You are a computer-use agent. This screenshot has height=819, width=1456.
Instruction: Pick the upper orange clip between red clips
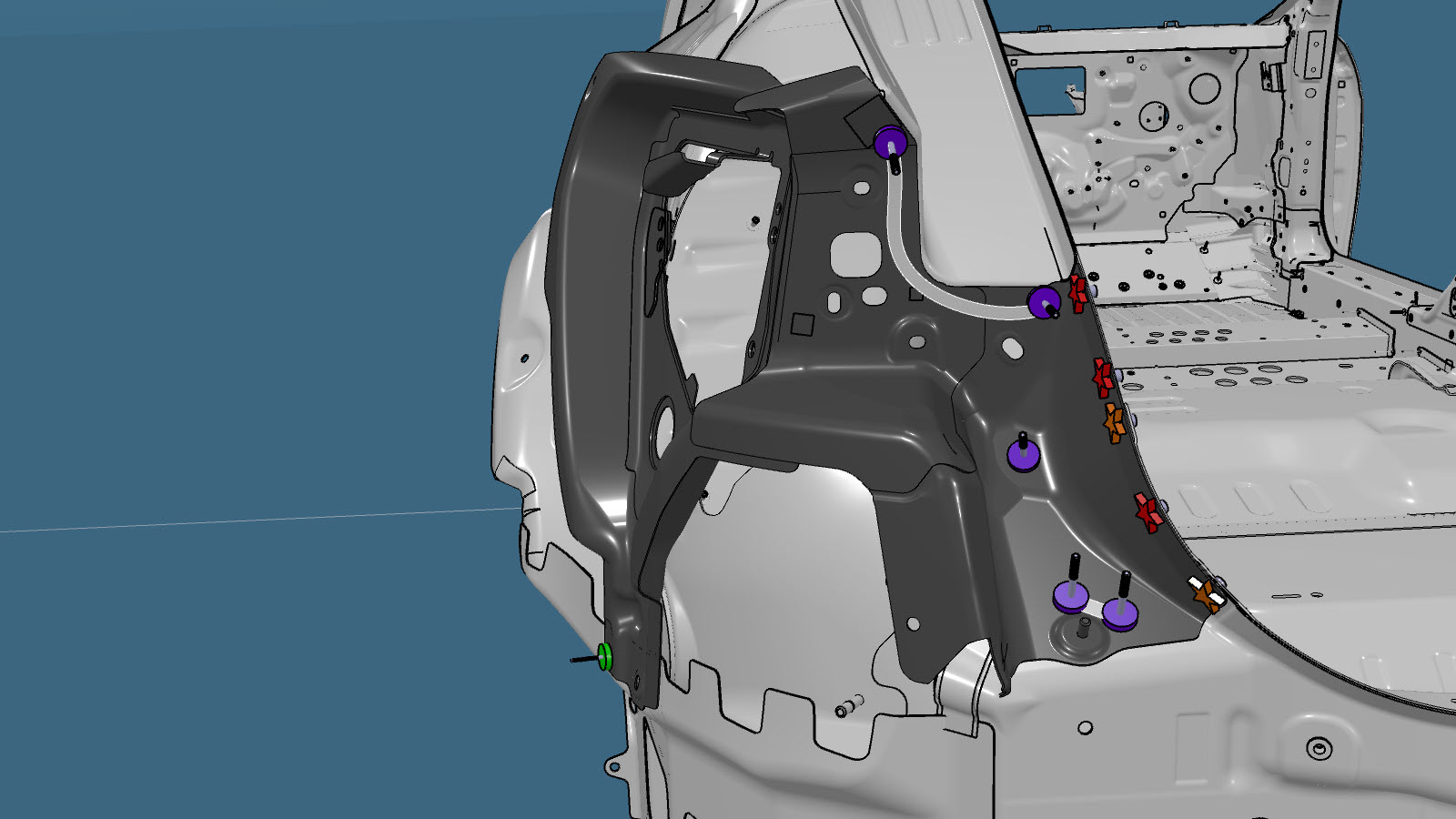click(1115, 423)
